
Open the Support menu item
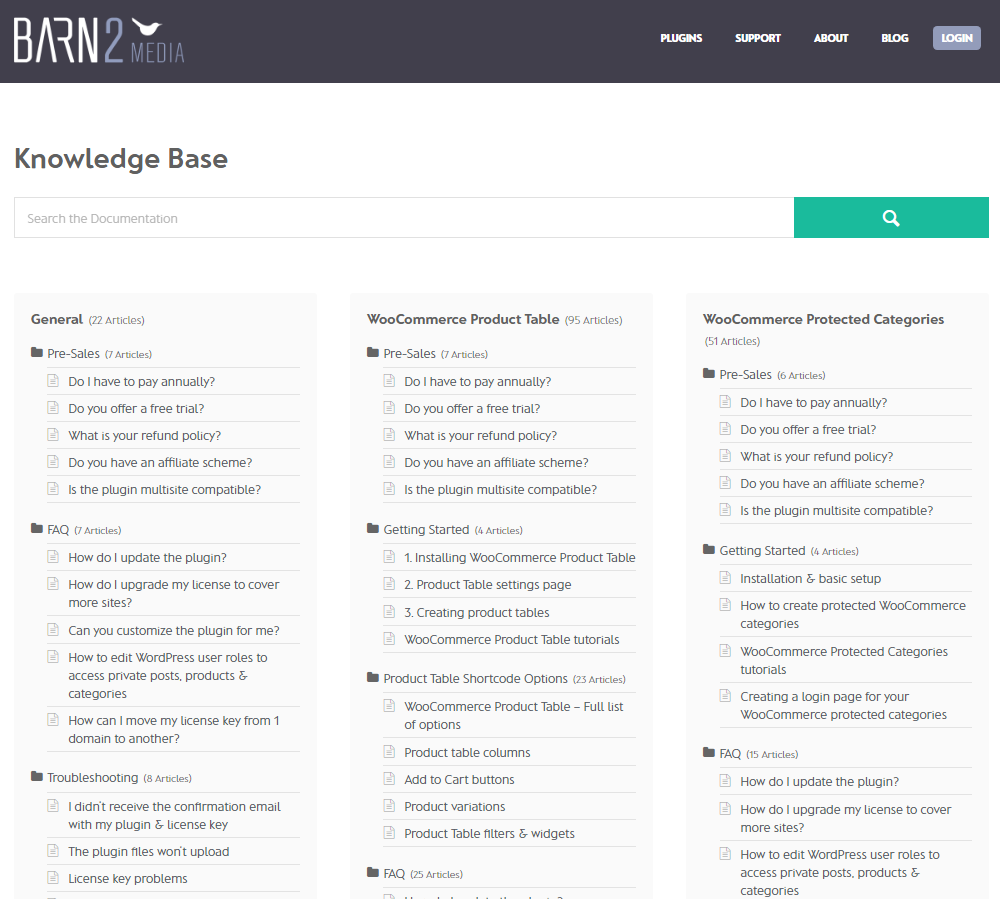pyautogui.click(x=758, y=38)
